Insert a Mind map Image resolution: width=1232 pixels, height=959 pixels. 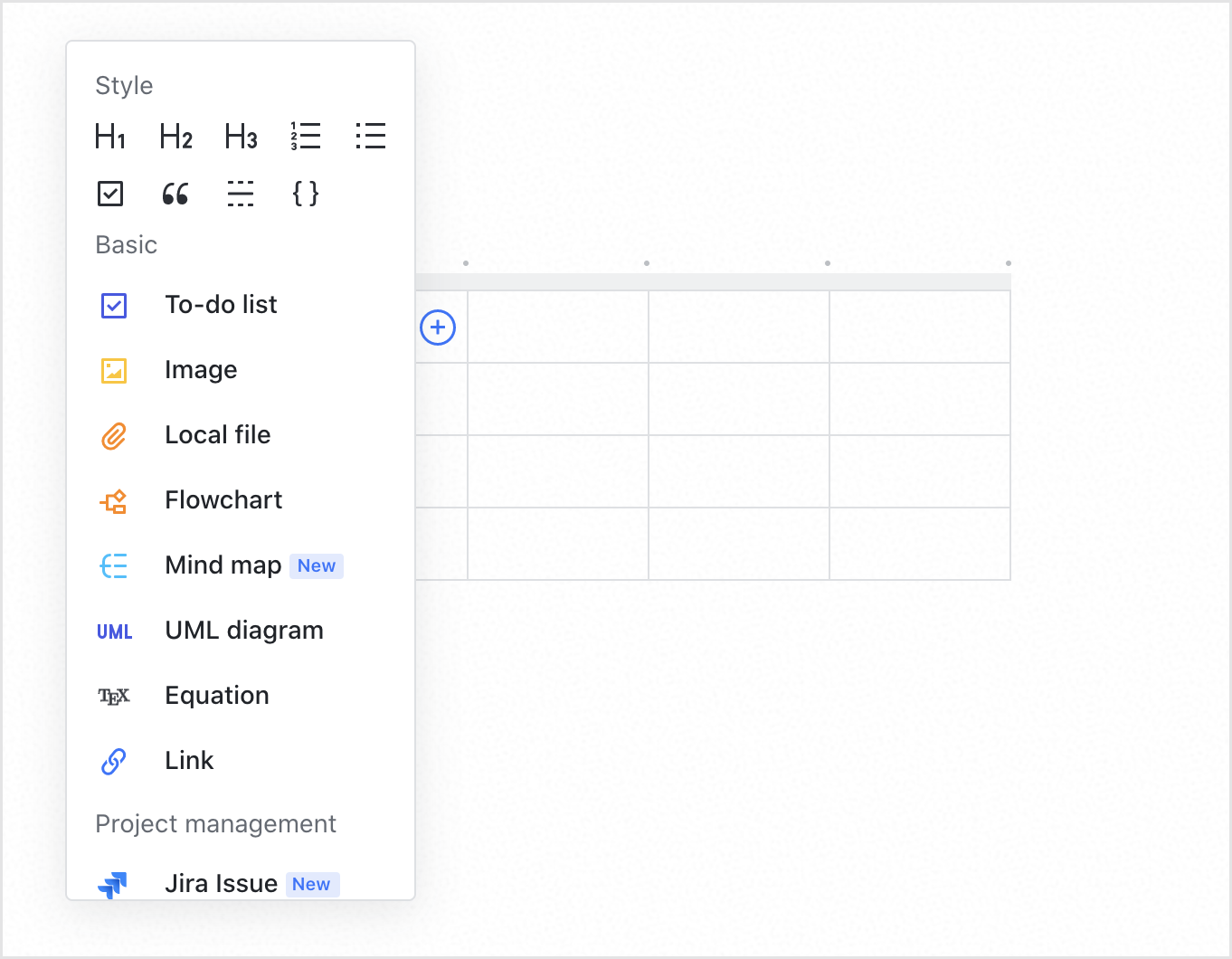coord(223,565)
